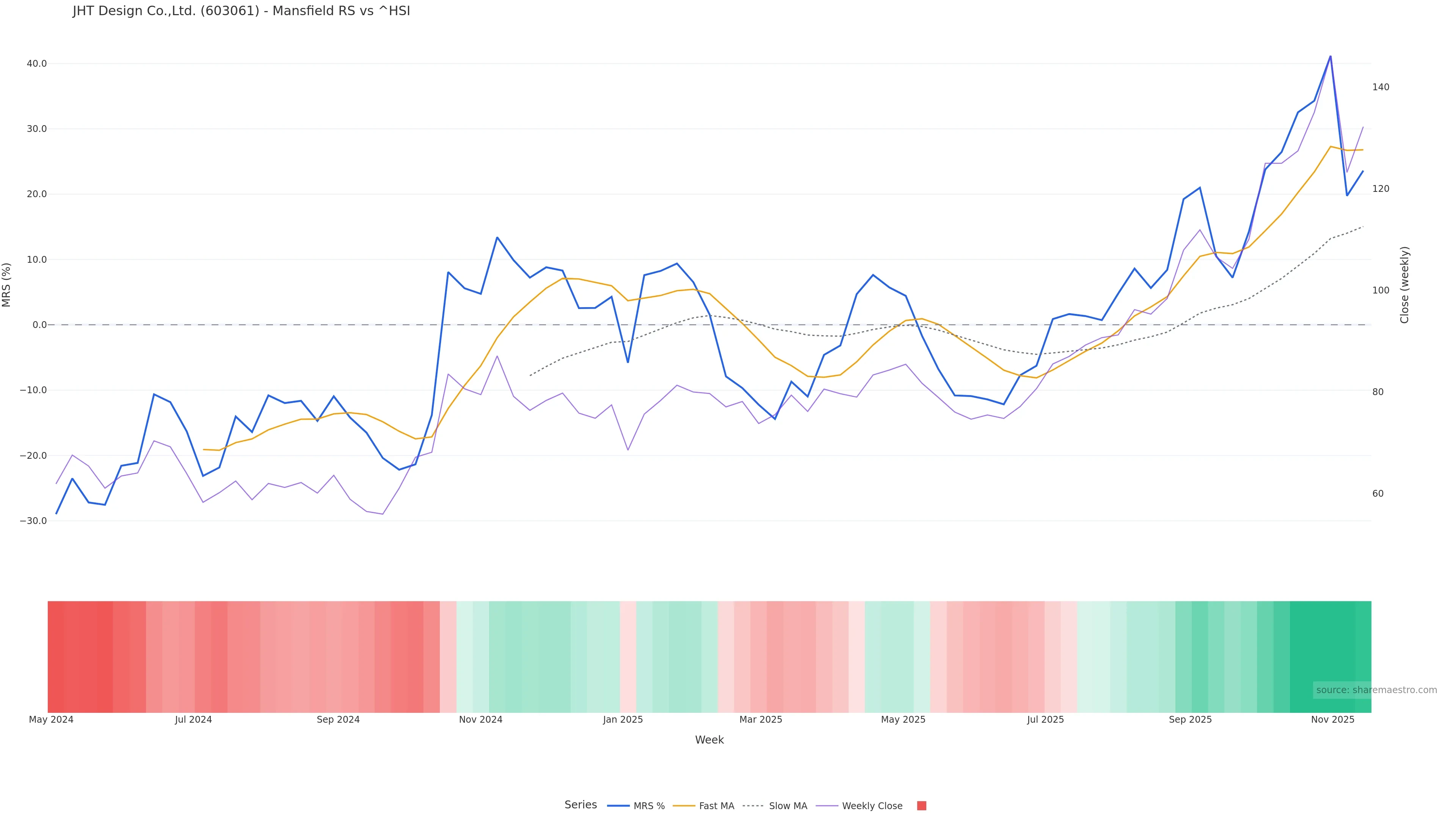Click the red square legend swatch

coord(921,806)
